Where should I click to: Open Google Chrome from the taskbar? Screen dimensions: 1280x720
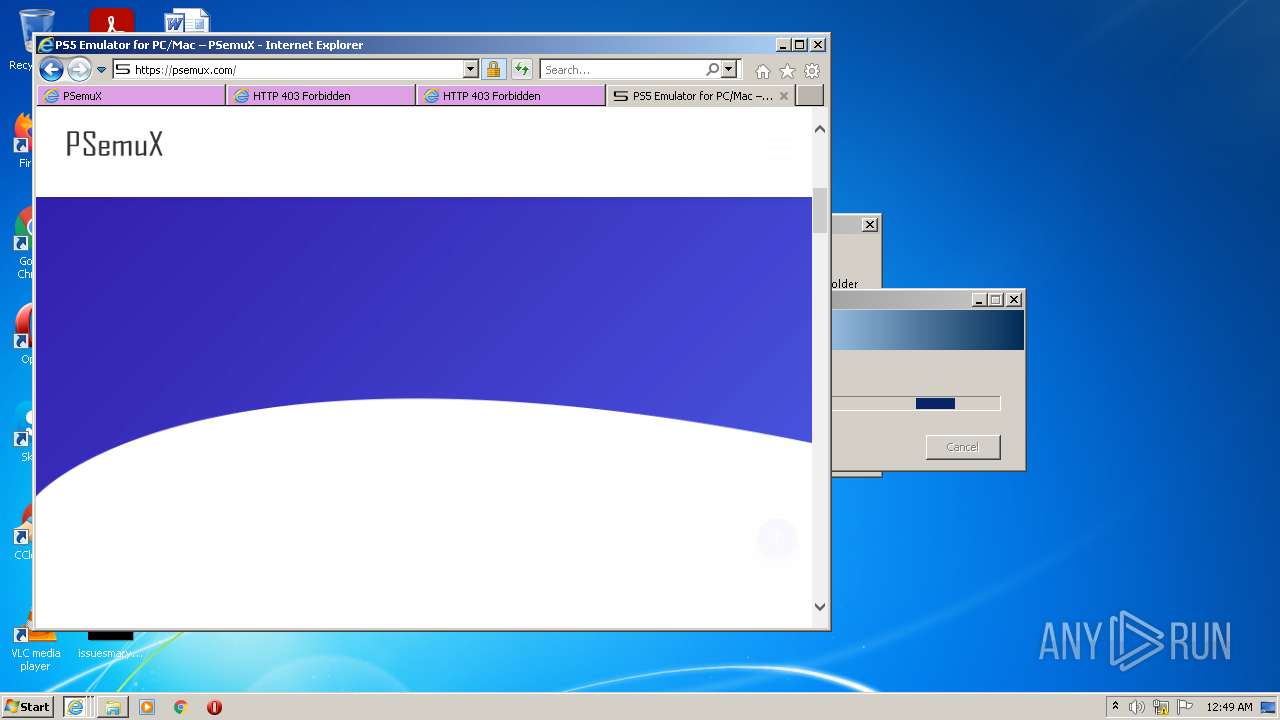[x=181, y=707]
